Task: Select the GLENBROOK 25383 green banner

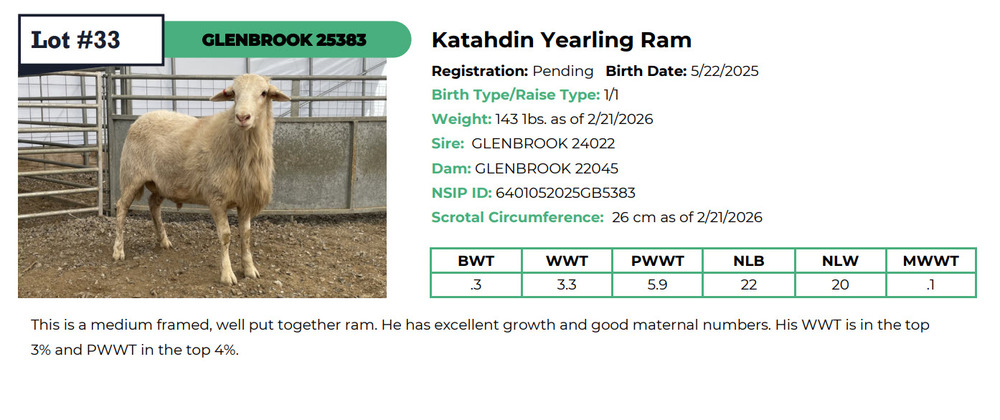Action: [285, 40]
